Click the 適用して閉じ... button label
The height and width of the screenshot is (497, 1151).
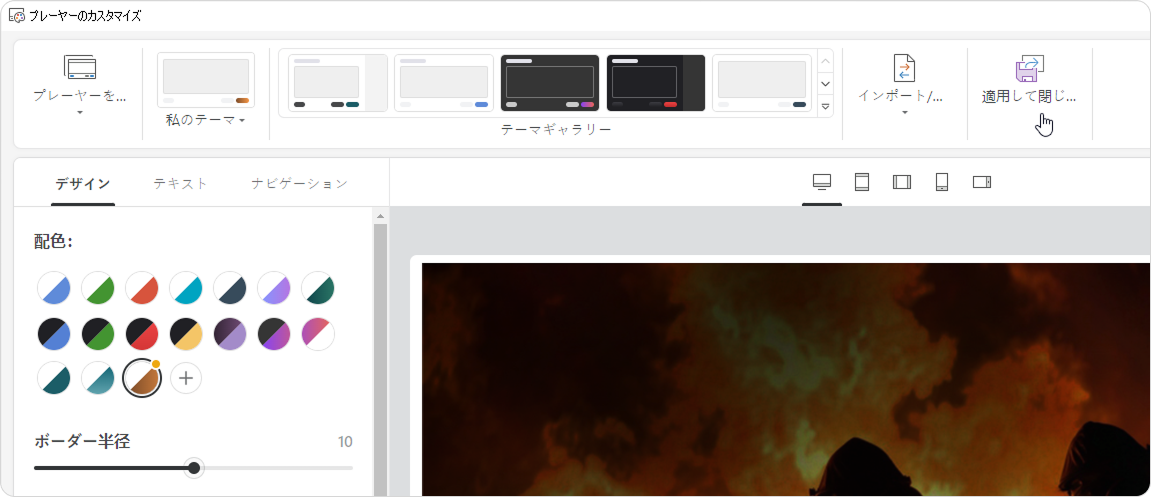click(x=1029, y=96)
